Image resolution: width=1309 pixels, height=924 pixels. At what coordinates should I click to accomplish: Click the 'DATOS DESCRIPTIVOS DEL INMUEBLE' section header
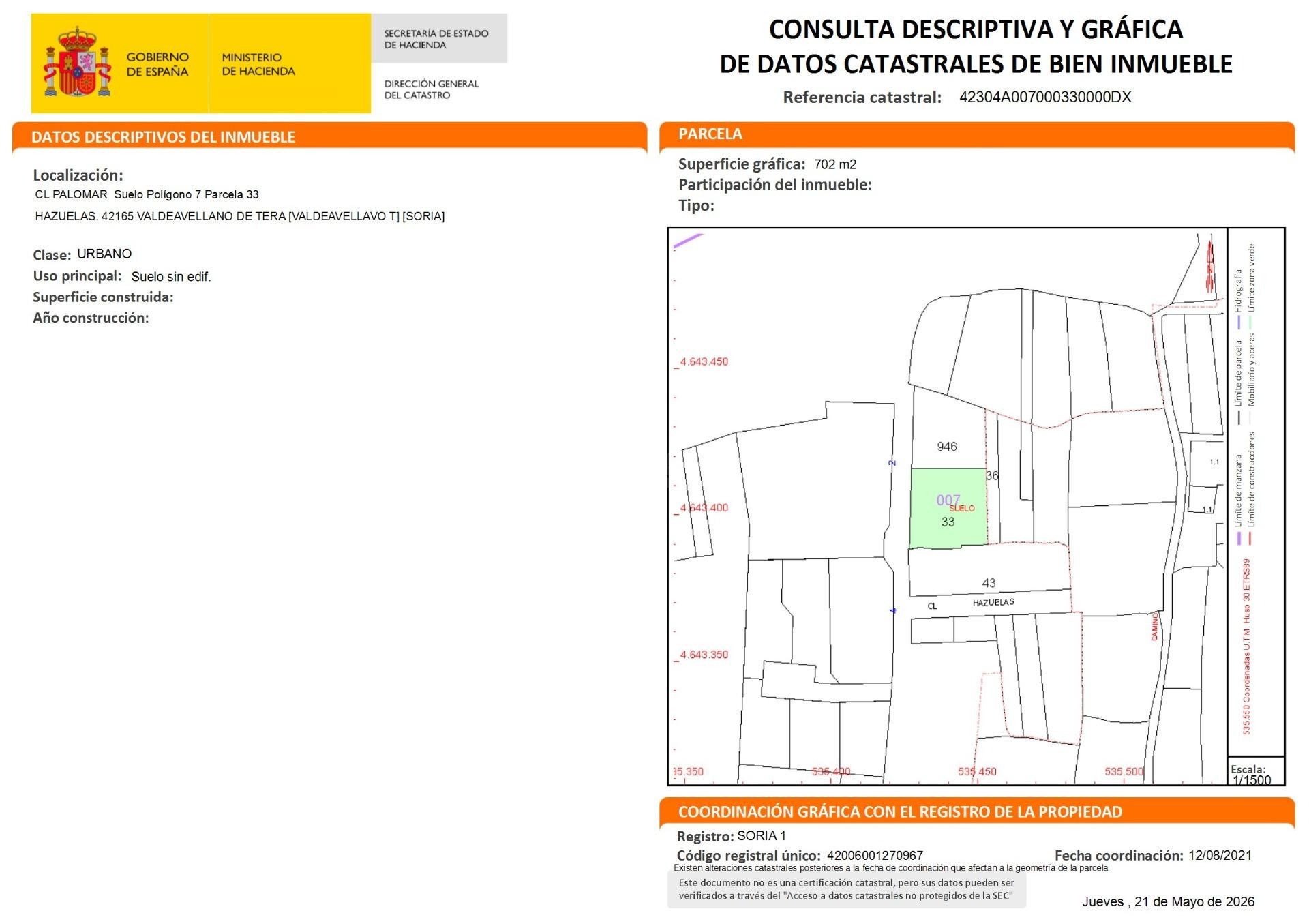click(163, 137)
